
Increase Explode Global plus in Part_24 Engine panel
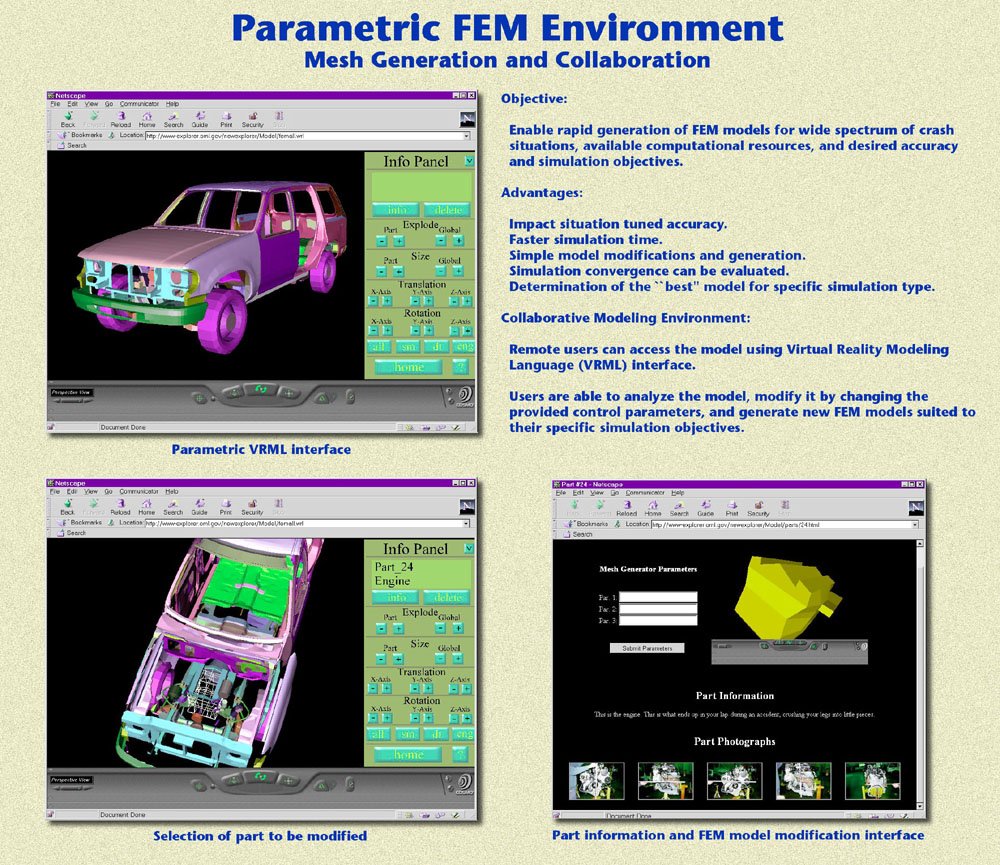pyautogui.click(x=458, y=628)
